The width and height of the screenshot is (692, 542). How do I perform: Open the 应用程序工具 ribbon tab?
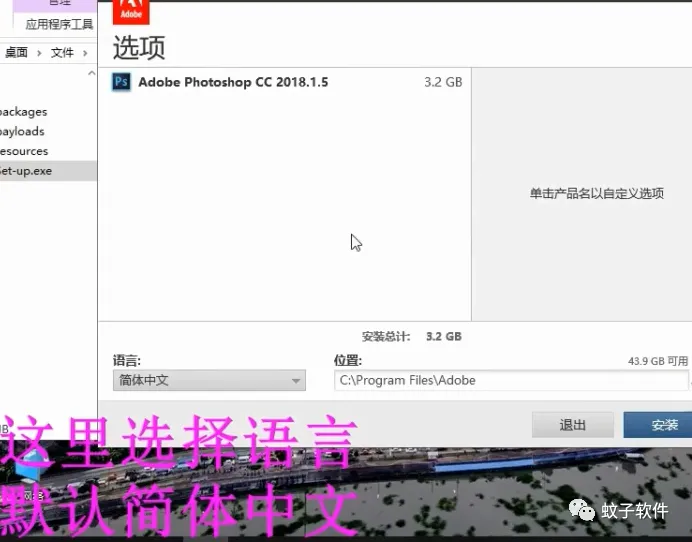[59, 24]
